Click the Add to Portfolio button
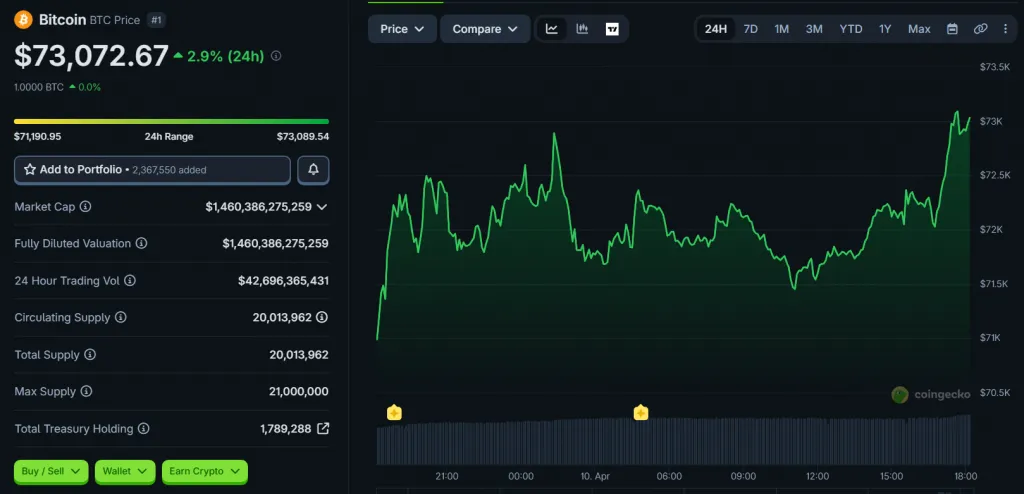1024x494 pixels. 152,170
